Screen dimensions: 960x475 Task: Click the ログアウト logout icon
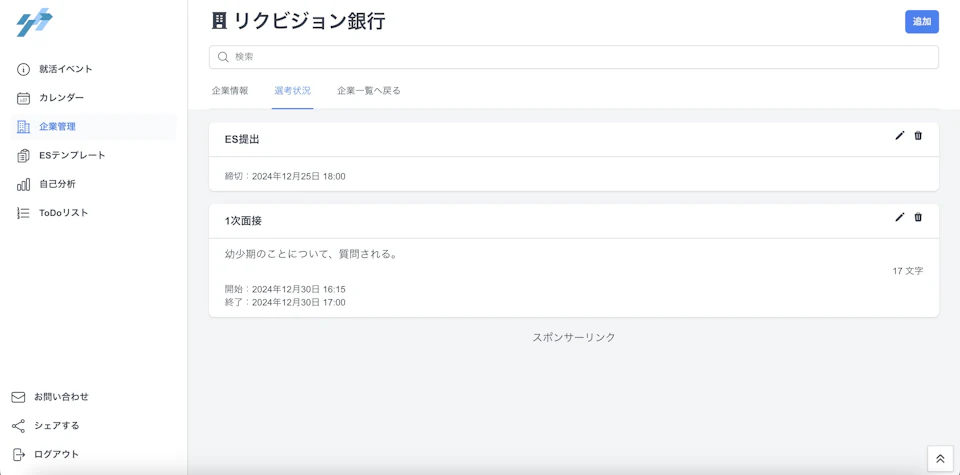(x=19, y=454)
